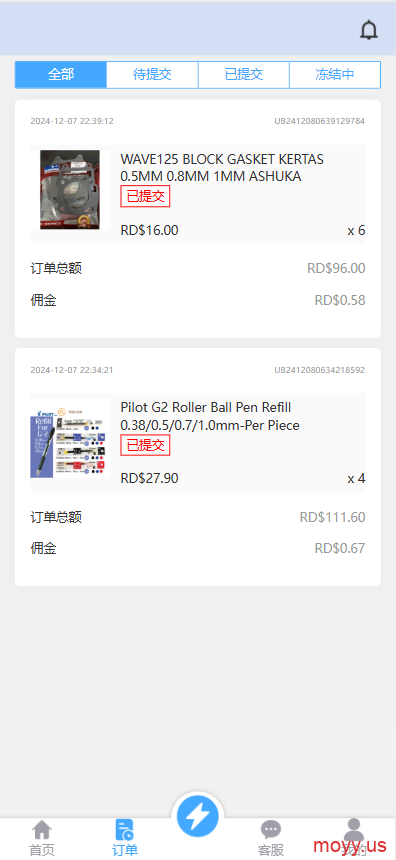Open WAVE125 gasket product thumbnail
Viewport: 396px width, 860px height.
pyautogui.click(x=70, y=189)
